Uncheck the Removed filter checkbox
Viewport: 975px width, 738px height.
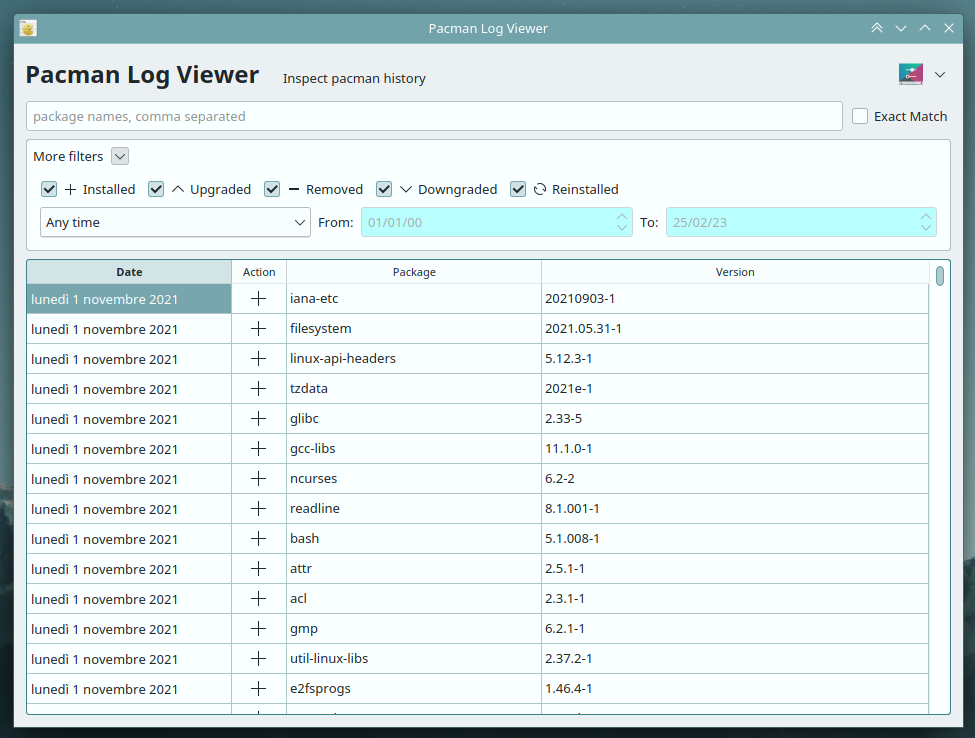click(272, 189)
